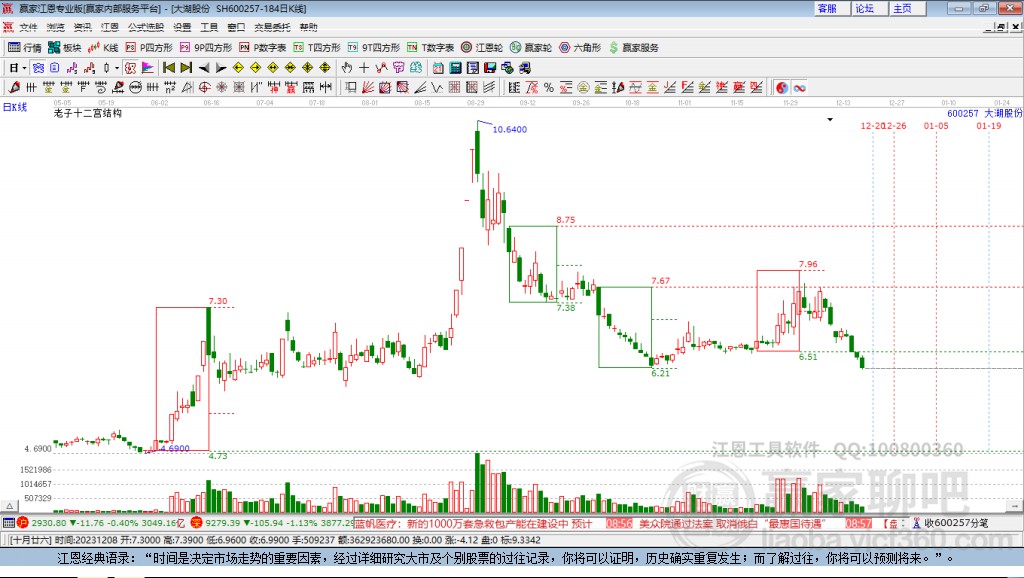This screenshot has width=1024, height=578.
Task: Open the P四方形 tool
Action: pyautogui.click(x=149, y=48)
